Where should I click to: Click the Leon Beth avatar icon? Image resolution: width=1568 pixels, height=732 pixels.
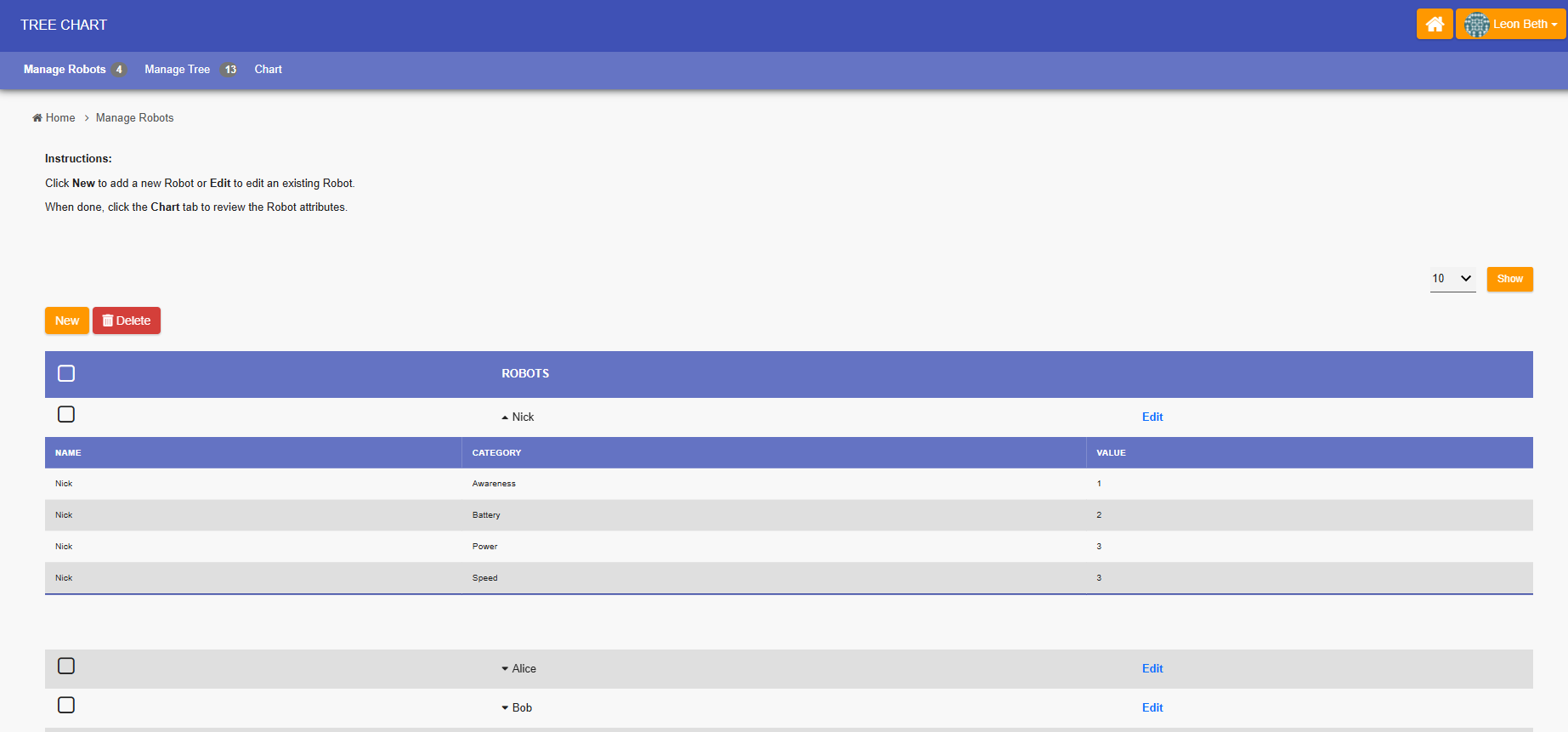click(1477, 25)
